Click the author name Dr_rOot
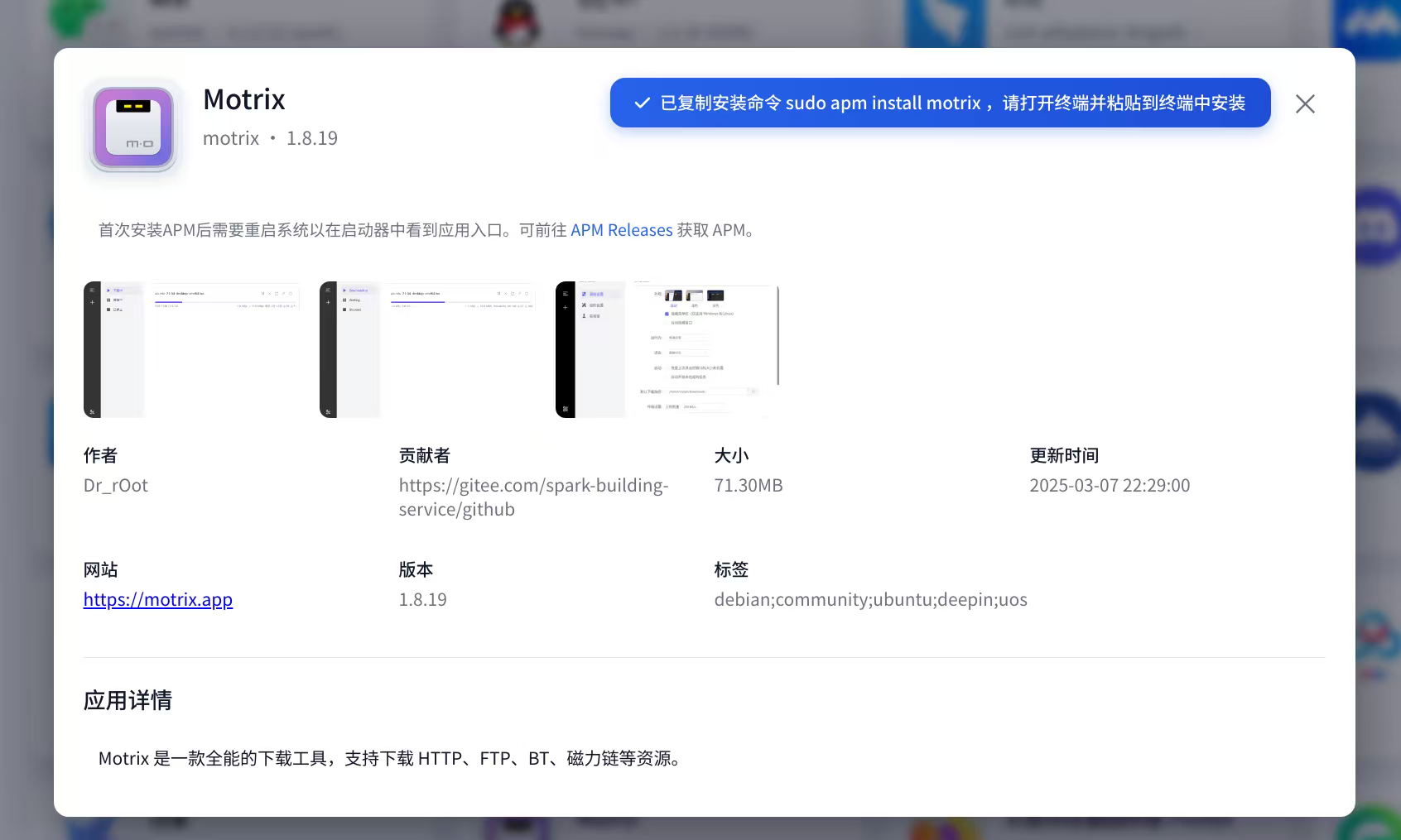The height and width of the screenshot is (840, 1401). click(x=116, y=485)
